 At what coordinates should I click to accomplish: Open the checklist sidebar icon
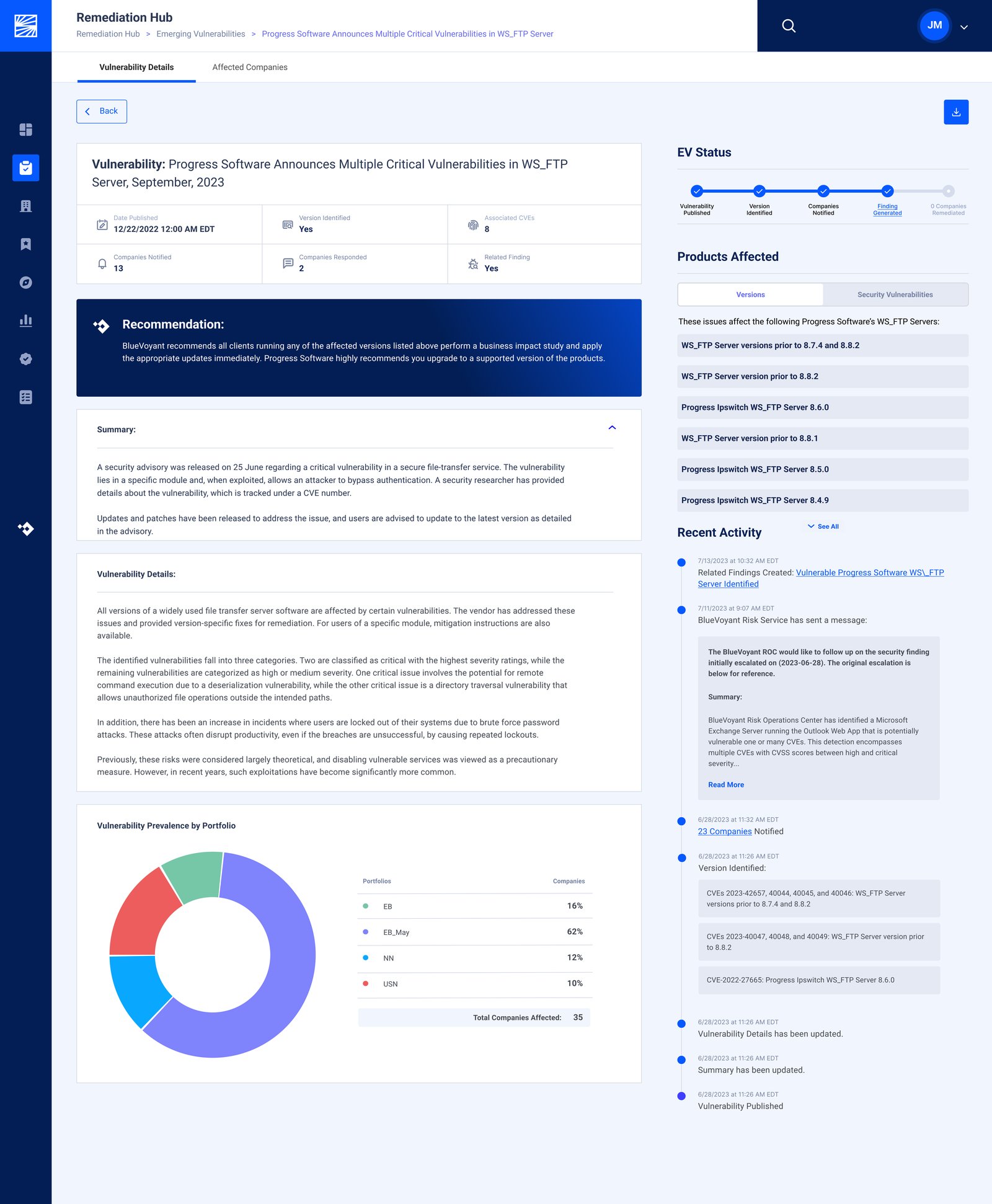tap(25, 397)
